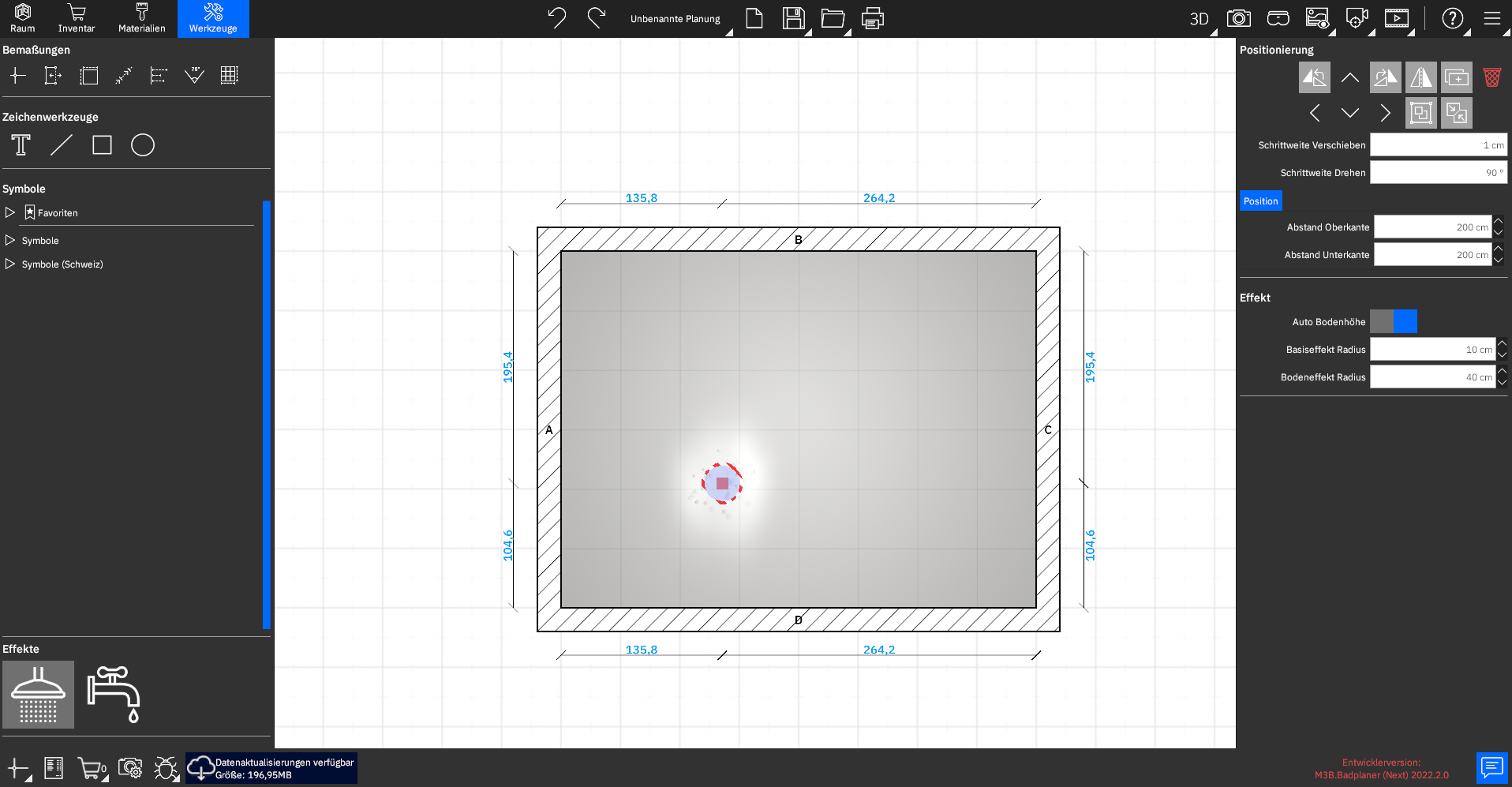Decrease the Abstand Unterkante value
This screenshot has height=787, width=1512.
[x=1499, y=260]
